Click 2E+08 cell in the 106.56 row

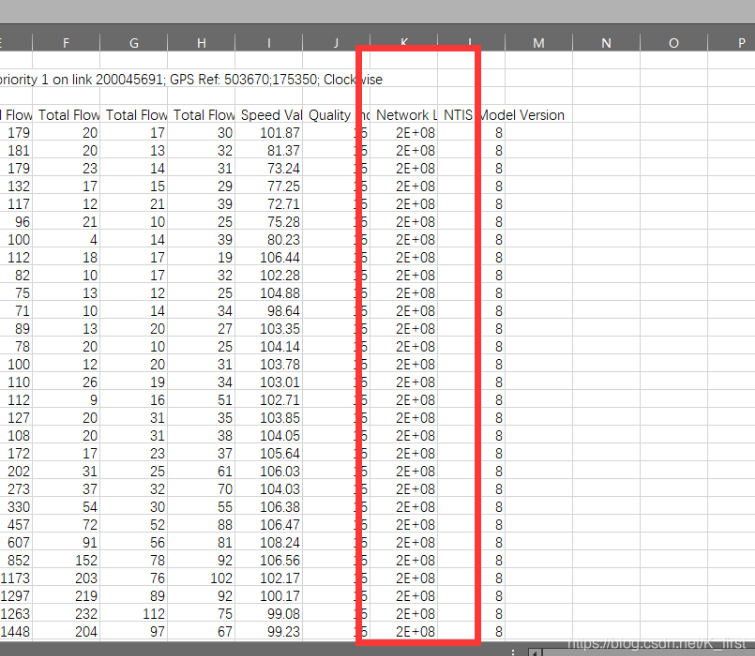tap(404, 560)
